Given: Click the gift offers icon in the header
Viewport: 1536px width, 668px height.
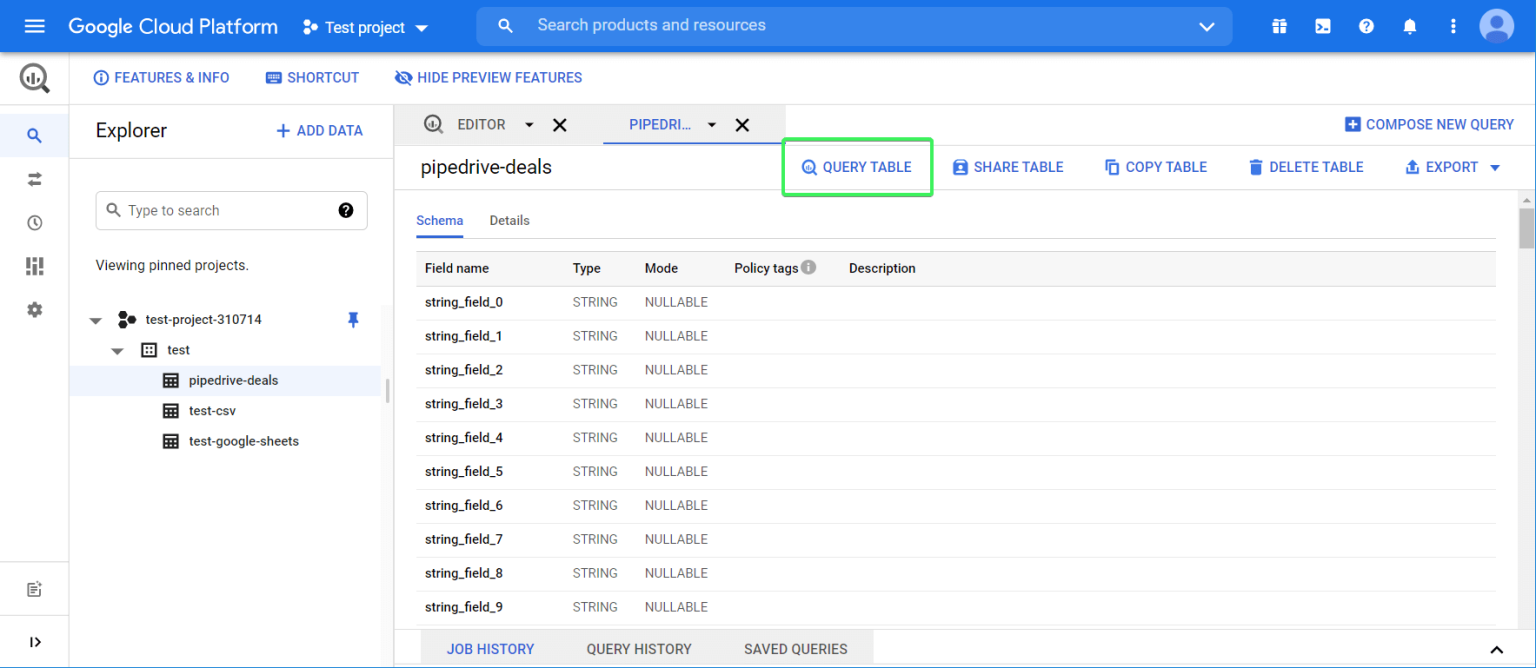Looking at the screenshot, I should tap(1279, 25).
